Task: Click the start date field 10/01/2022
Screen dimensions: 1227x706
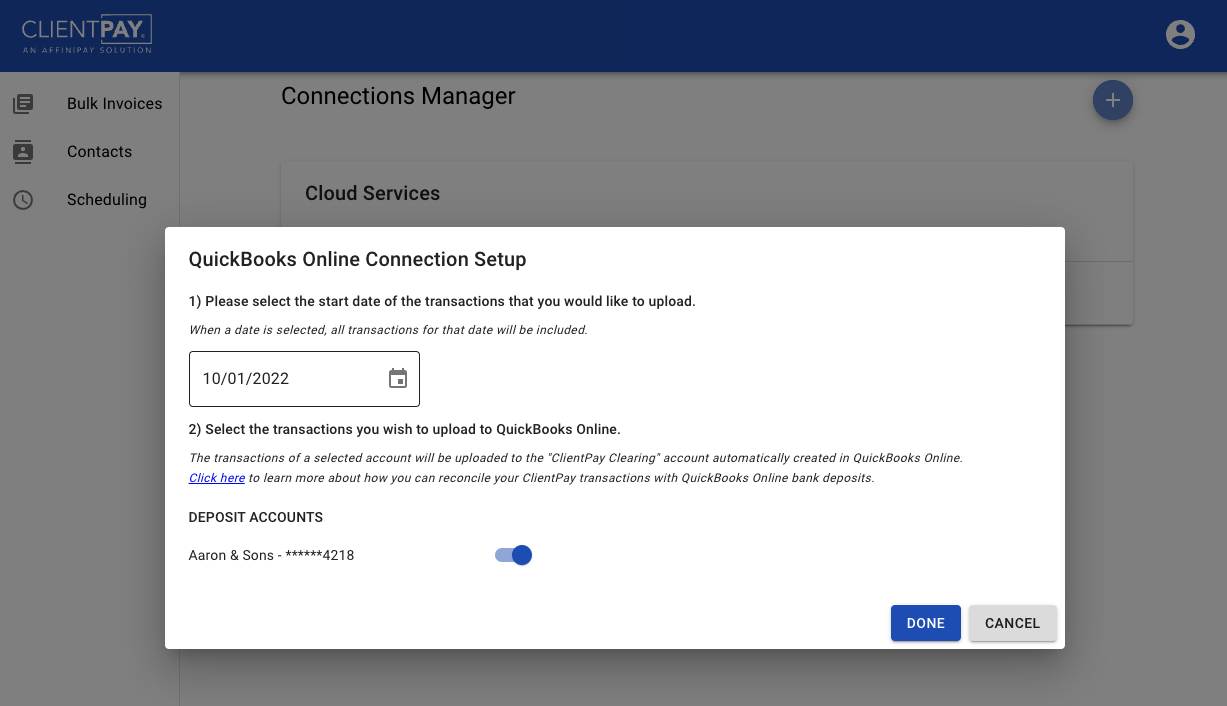Action: (304, 379)
